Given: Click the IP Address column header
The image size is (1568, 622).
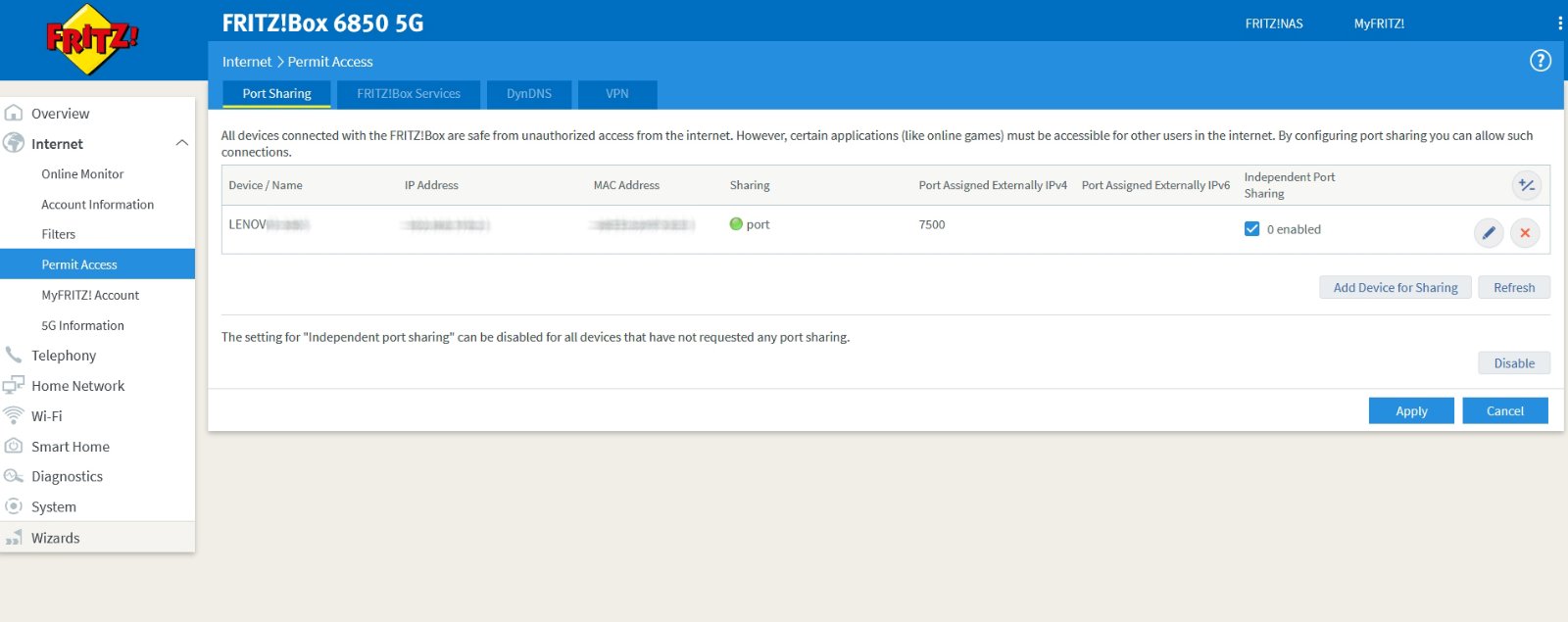Looking at the screenshot, I should tap(431, 185).
